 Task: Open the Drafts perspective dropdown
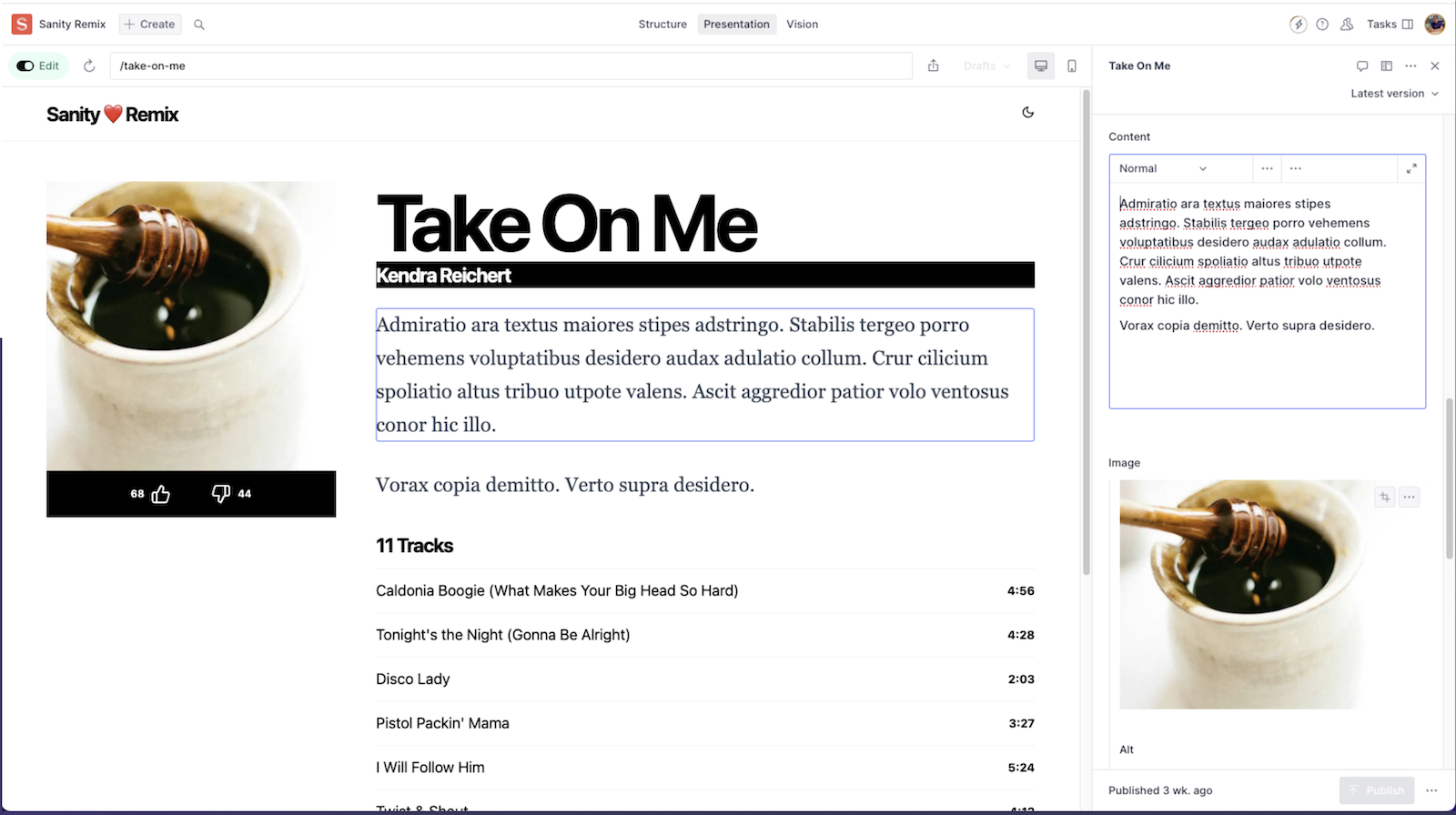pyautogui.click(x=986, y=65)
